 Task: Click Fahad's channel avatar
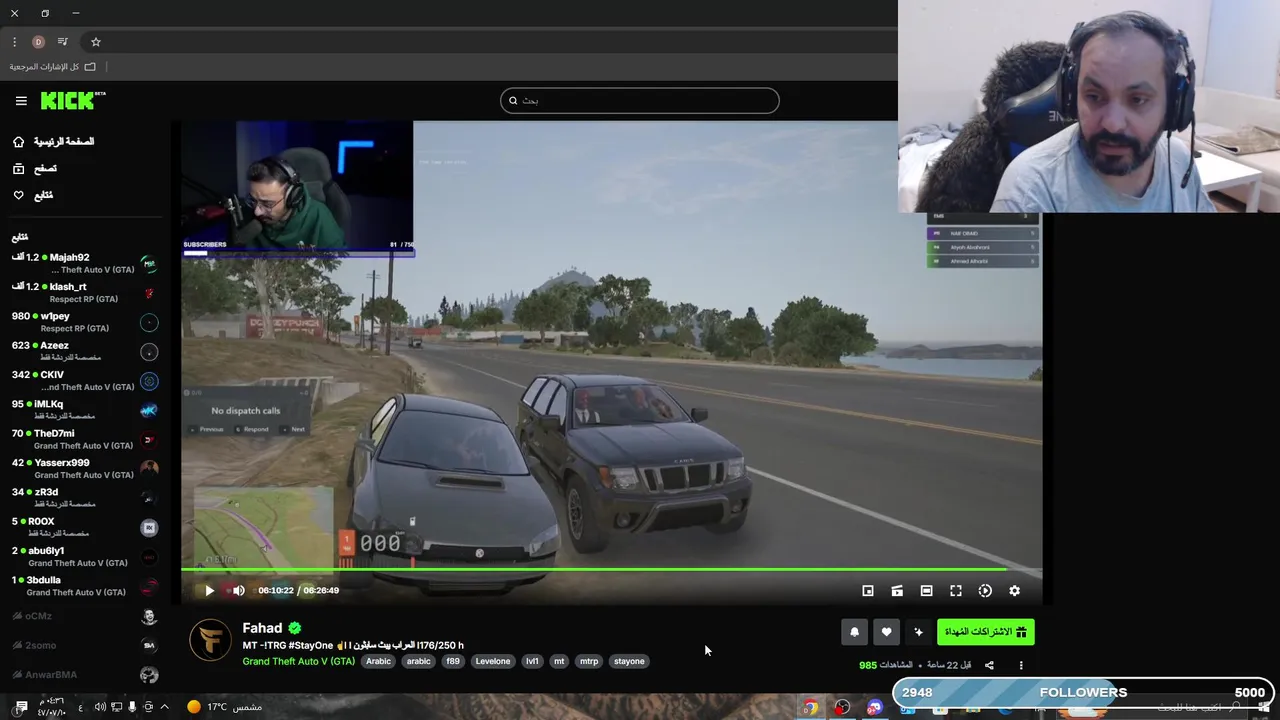pyautogui.click(x=210, y=641)
